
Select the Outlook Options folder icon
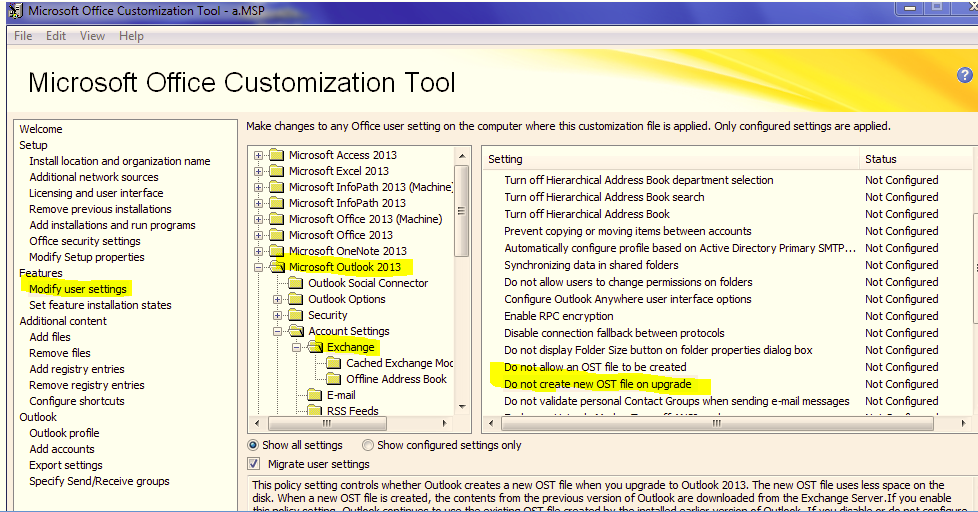coord(296,299)
